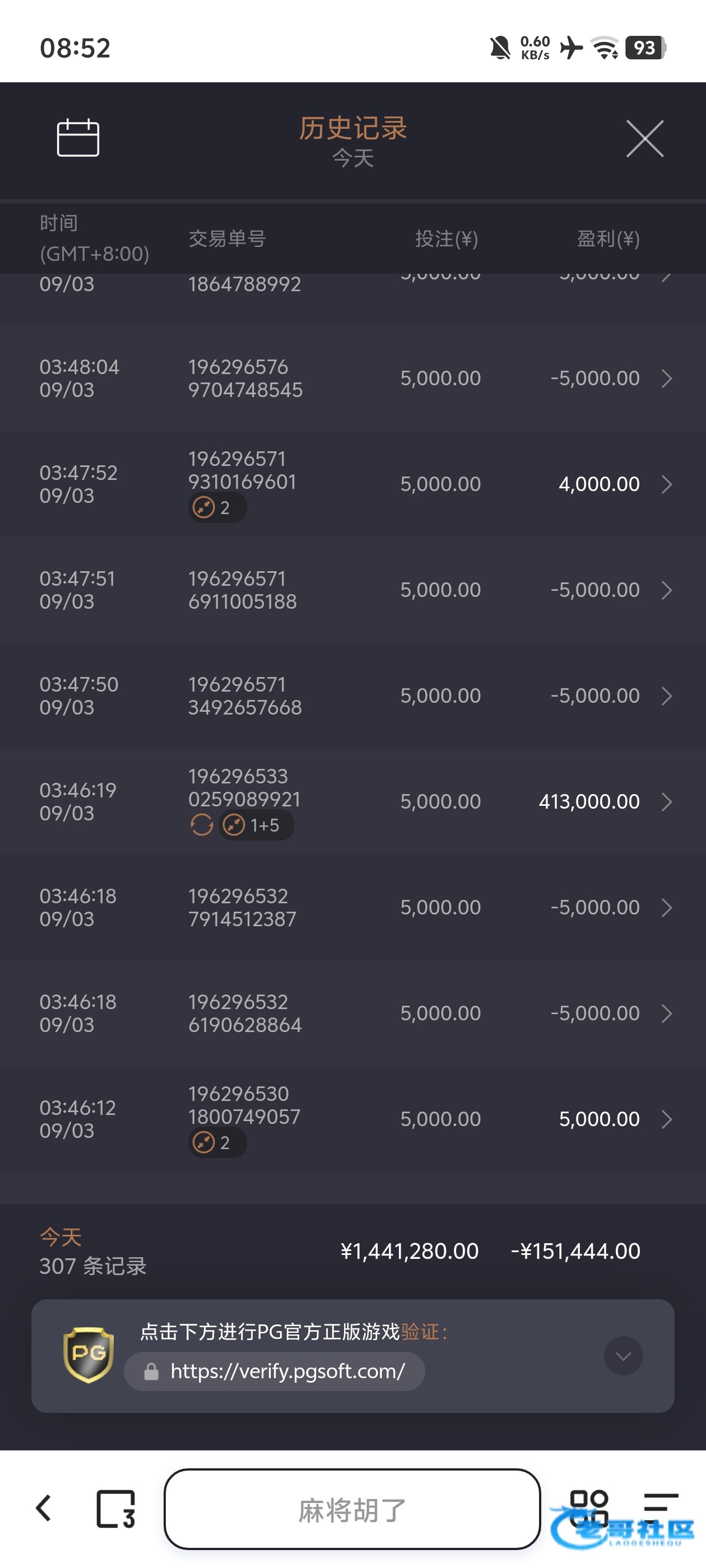
Task: Tap the respin circular icon on the 413,000.00 record
Action: pos(202,825)
